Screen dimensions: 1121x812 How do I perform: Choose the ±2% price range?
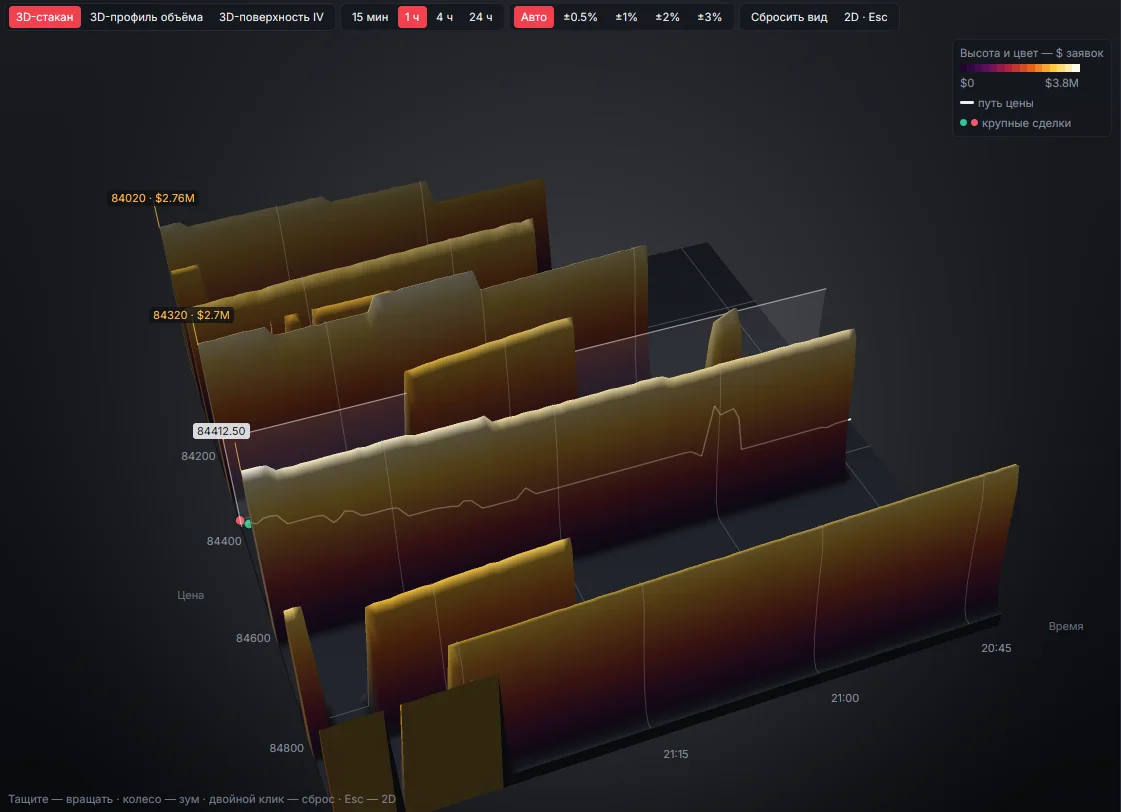tap(667, 17)
